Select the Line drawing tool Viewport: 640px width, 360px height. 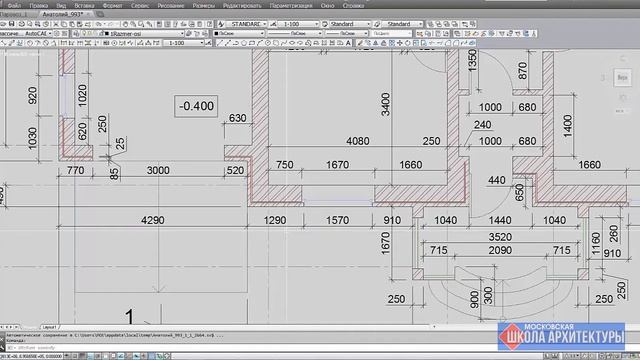219,43
